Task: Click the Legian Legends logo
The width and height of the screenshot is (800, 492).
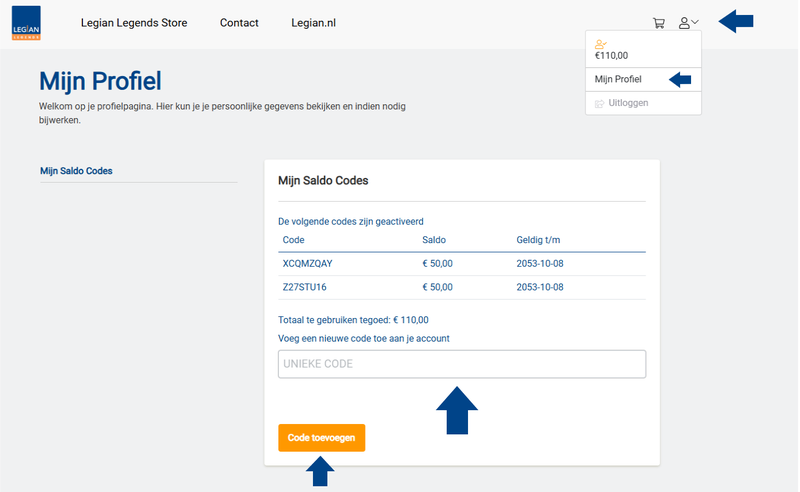Action: [26, 23]
